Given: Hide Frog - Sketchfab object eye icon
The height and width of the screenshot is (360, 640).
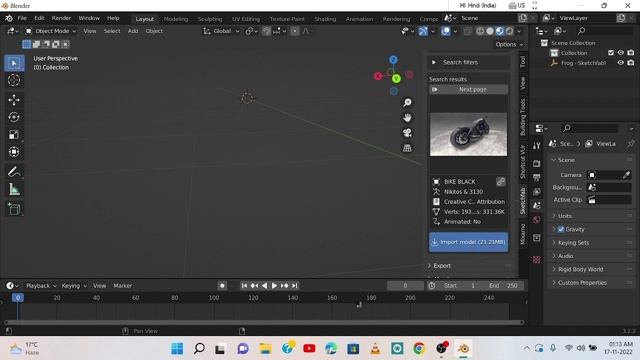Looking at the screenshot, I should [620, 63].
